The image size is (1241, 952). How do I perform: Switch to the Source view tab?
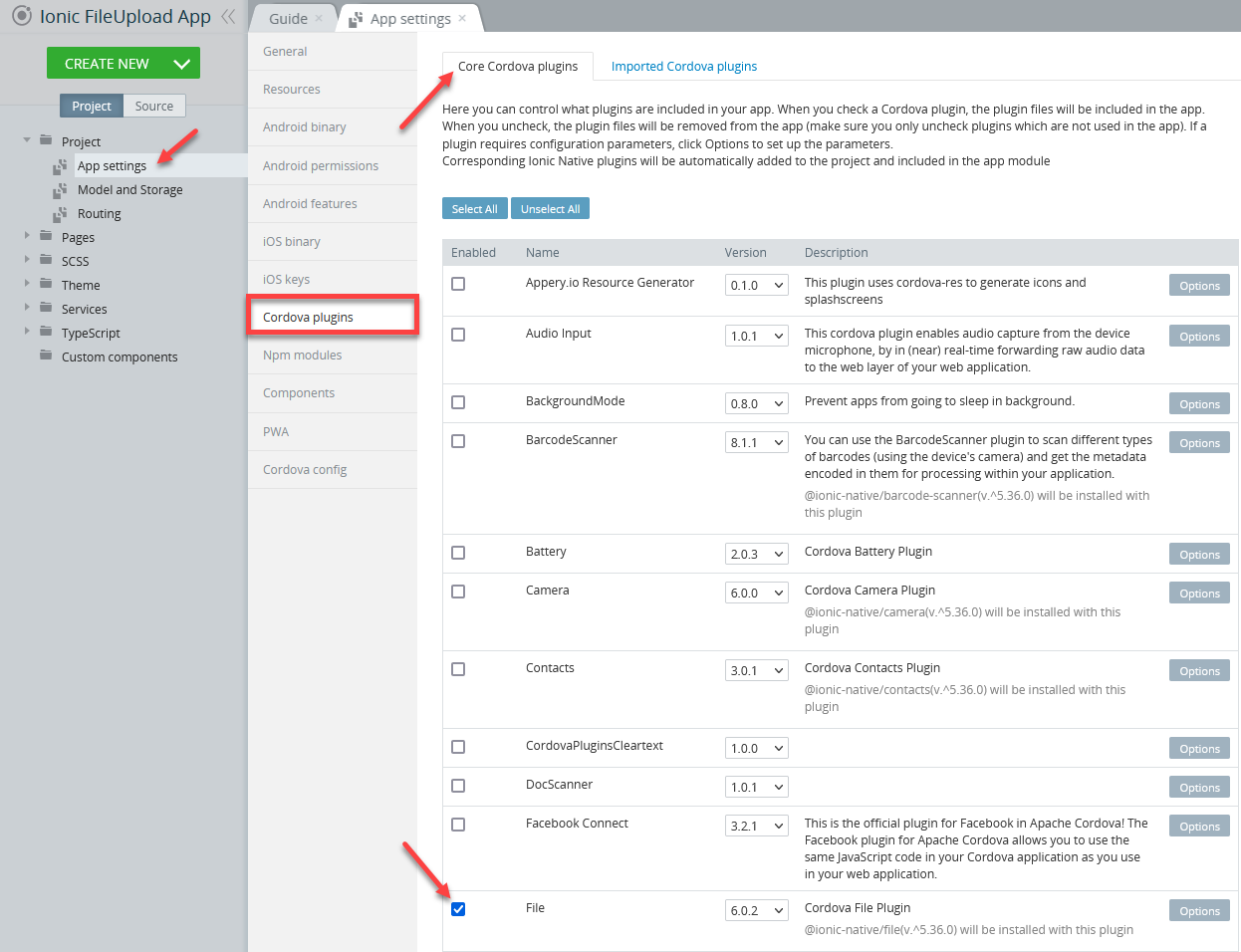pyautogui.click(x=154, y=106)
